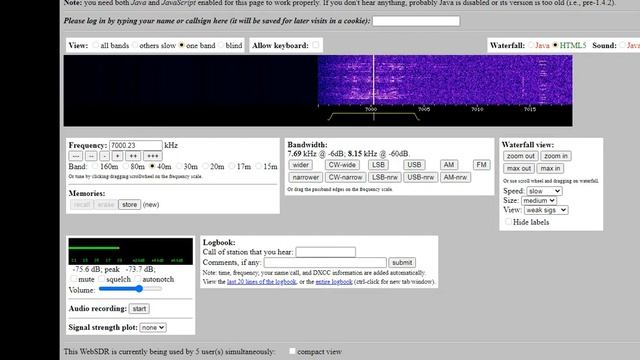
Task: Select the 30m band
Action: point(179,166)
